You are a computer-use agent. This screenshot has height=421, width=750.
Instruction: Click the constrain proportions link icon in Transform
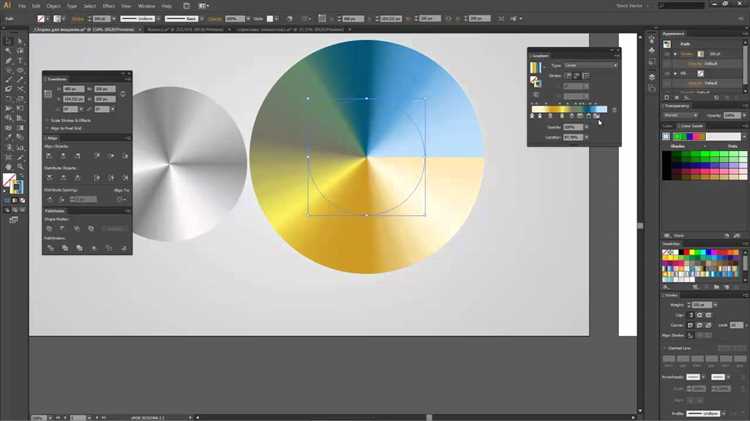click(122, 95)
